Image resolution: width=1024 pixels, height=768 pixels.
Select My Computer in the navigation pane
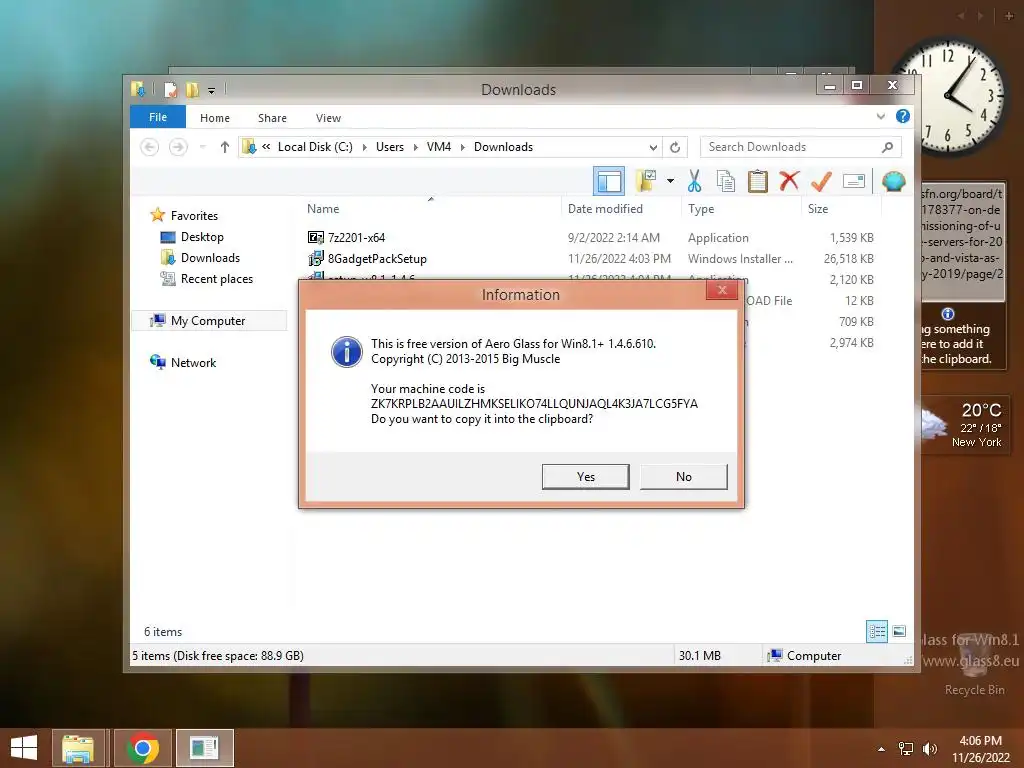tap(209, 321)
